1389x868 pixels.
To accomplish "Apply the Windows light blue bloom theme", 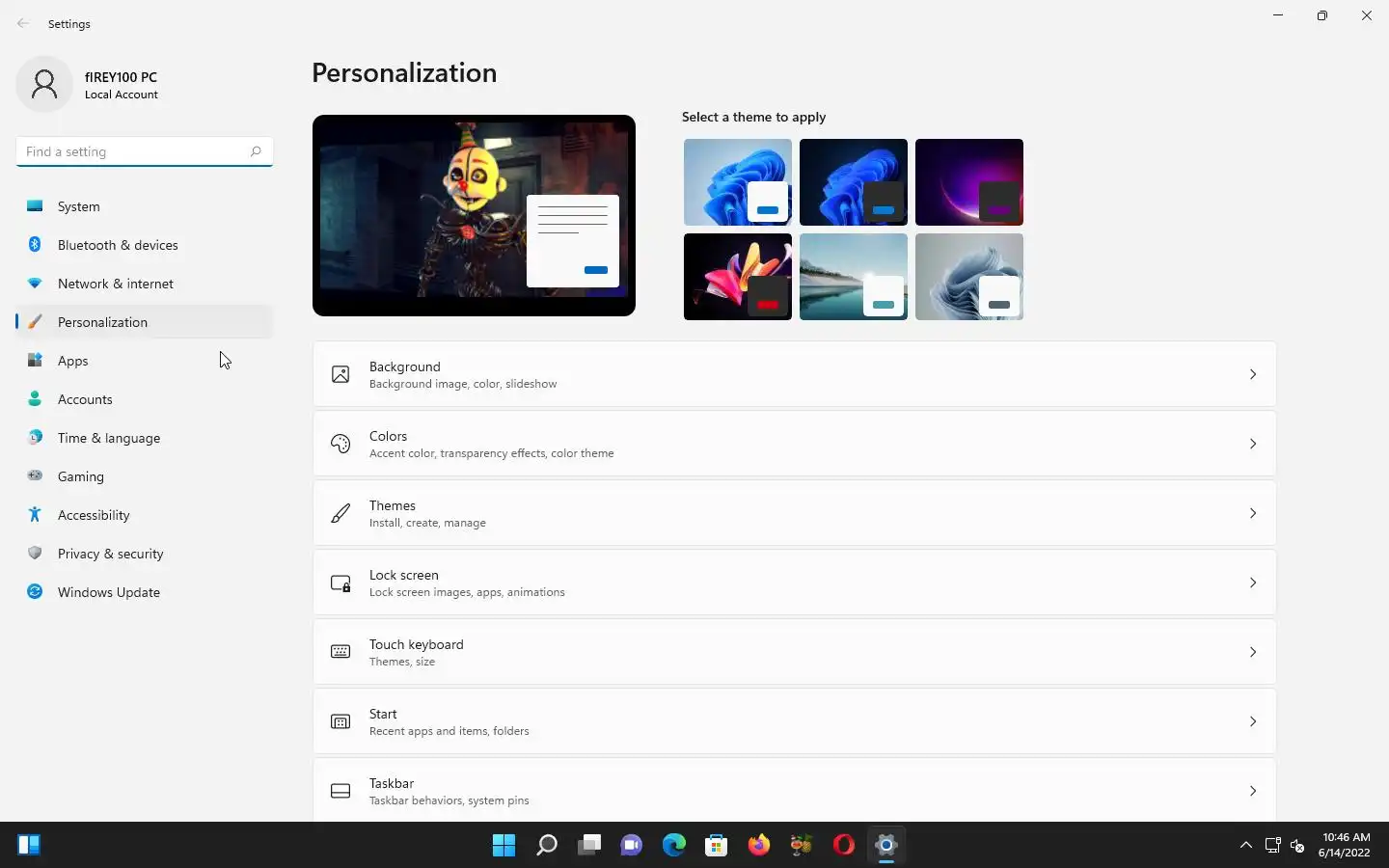I will 738,182.
